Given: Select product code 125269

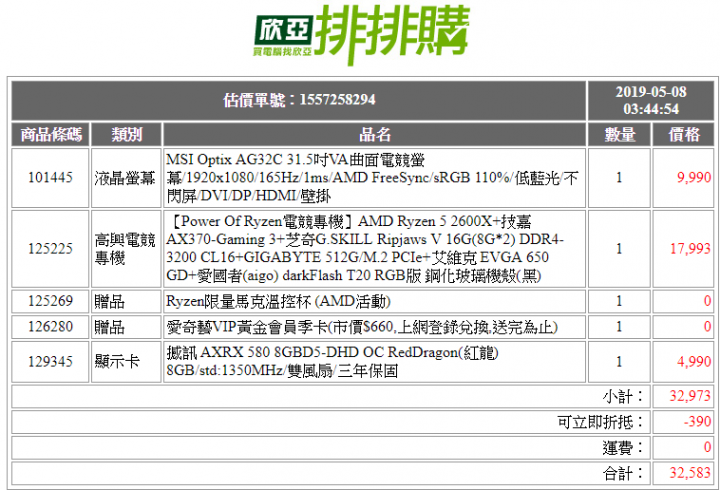Looking at the screenshot, I should click(51, 301).
